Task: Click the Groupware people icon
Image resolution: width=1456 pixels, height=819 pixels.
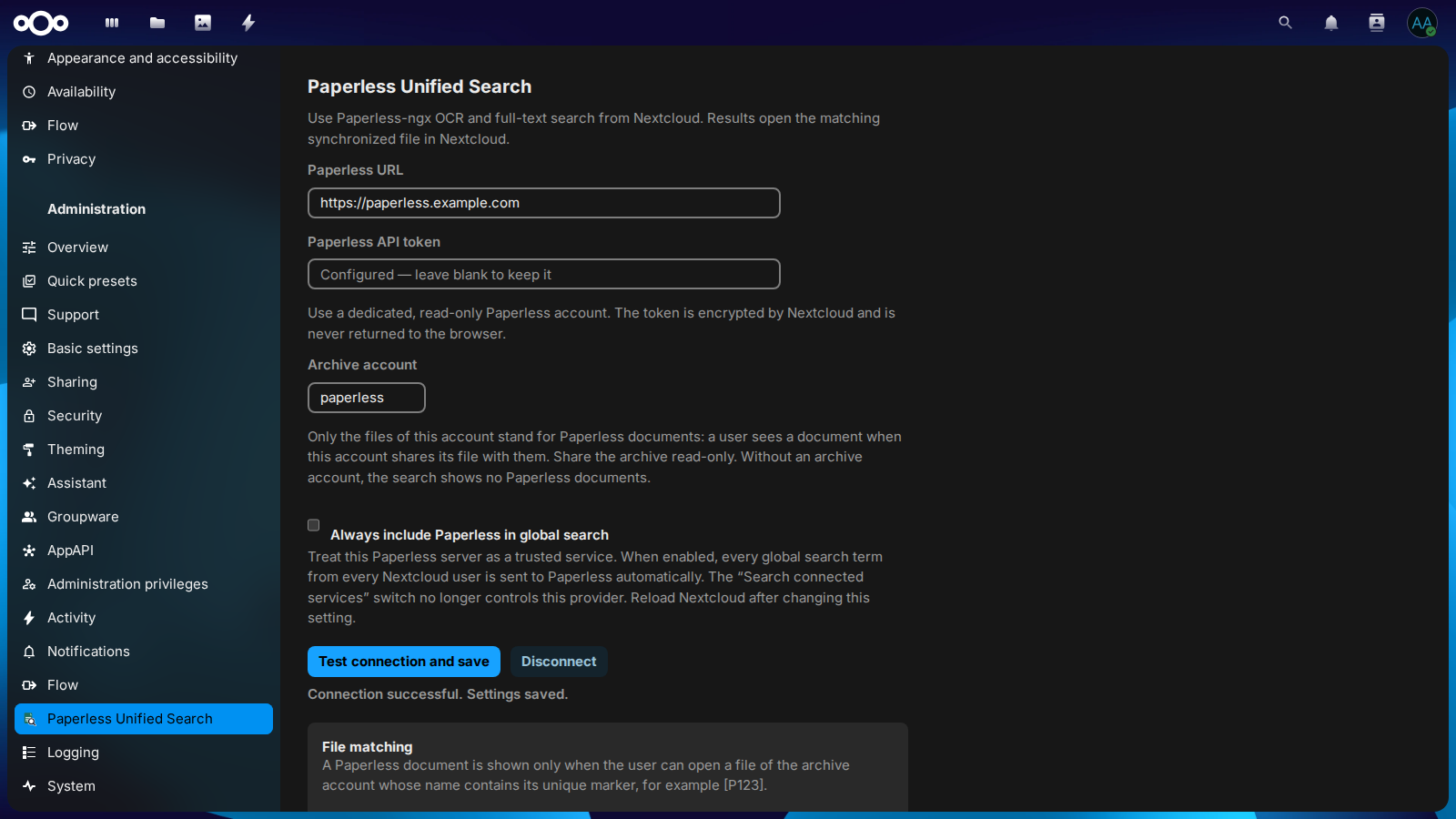Action: [29, 517]
